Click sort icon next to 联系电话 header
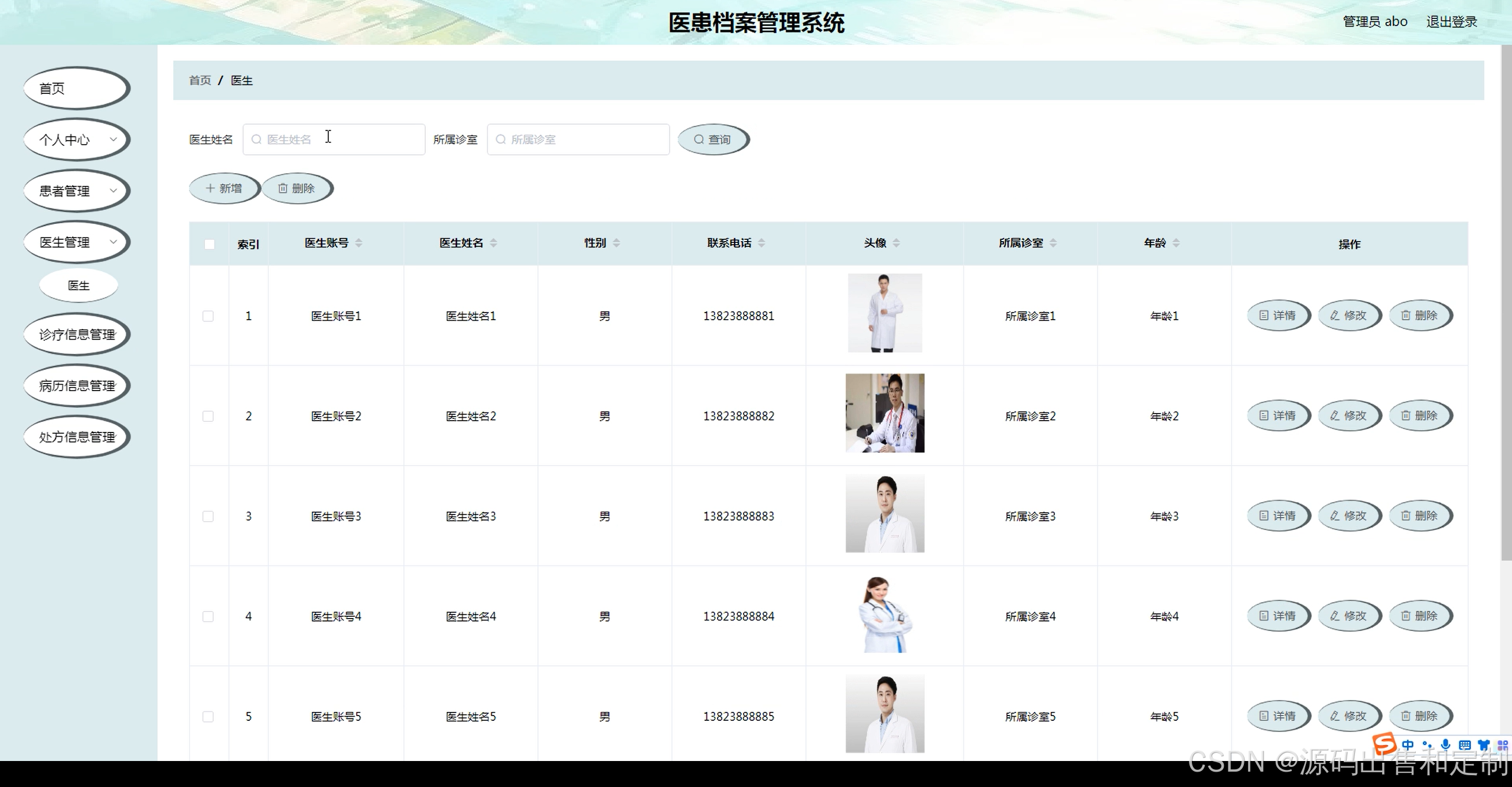1512x787 pixels. [x=761, y=243]
